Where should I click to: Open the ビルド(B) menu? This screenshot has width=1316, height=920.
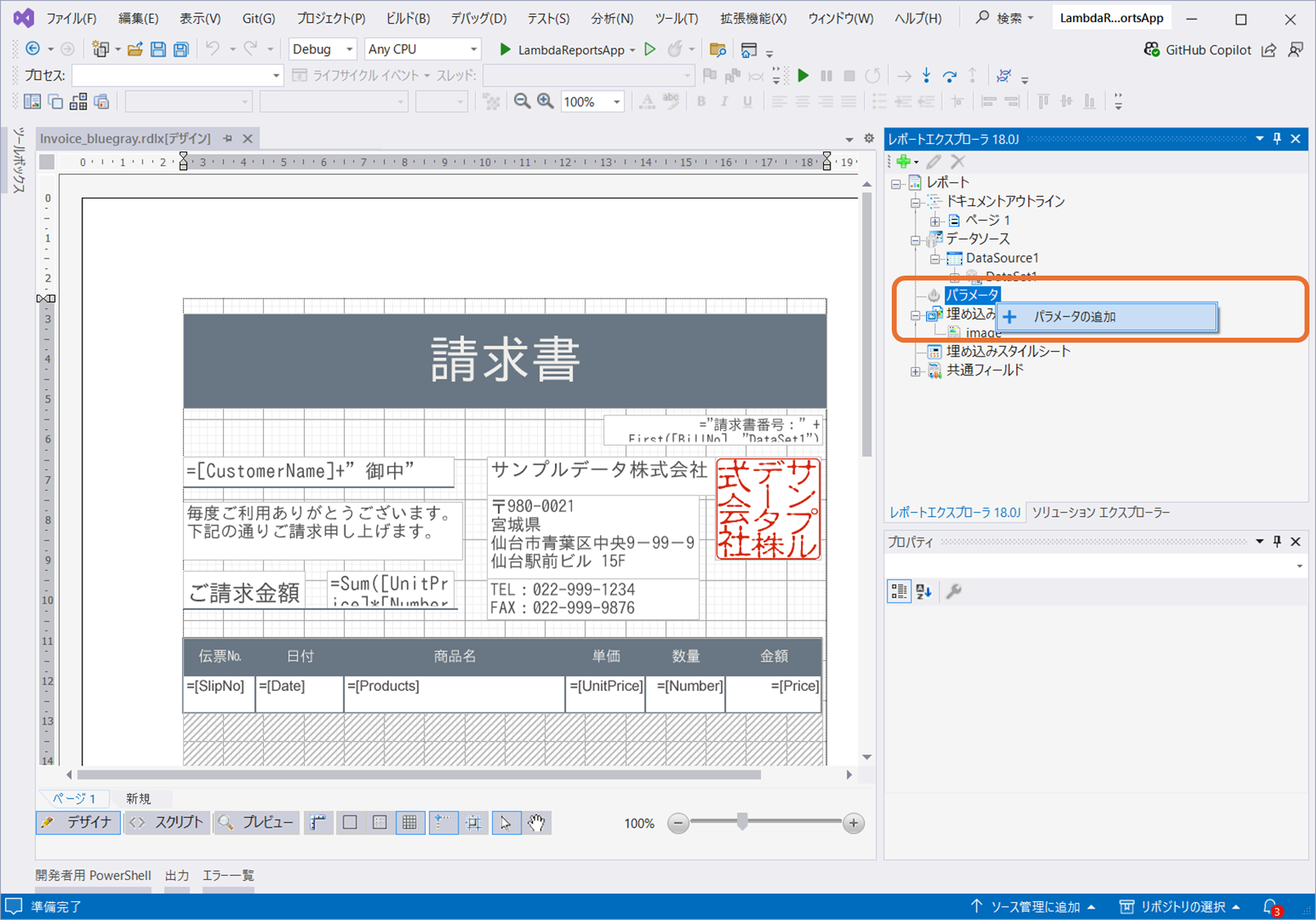point(407,18)
